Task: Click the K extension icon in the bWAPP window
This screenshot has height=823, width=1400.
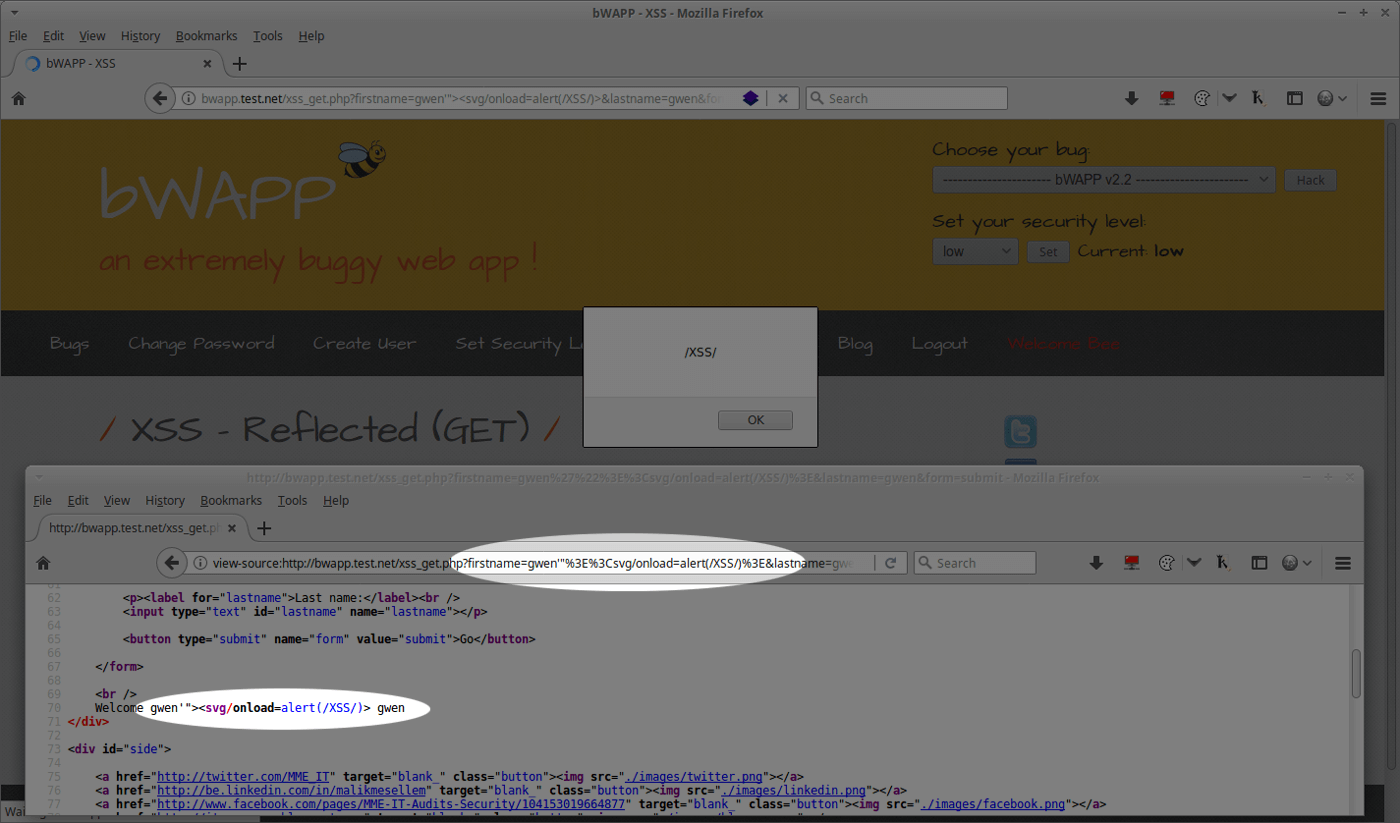Action: pyautogui.click(x=1258, y=98)
